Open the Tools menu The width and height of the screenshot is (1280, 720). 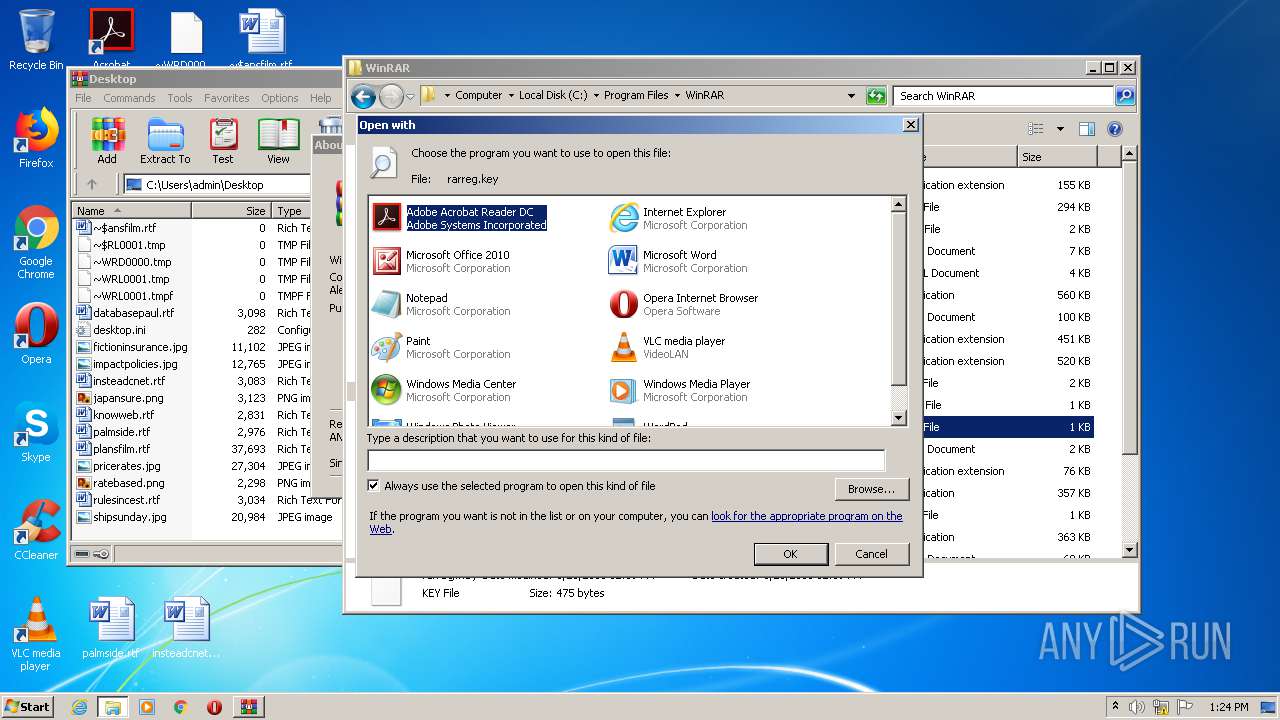click(180, 98)
